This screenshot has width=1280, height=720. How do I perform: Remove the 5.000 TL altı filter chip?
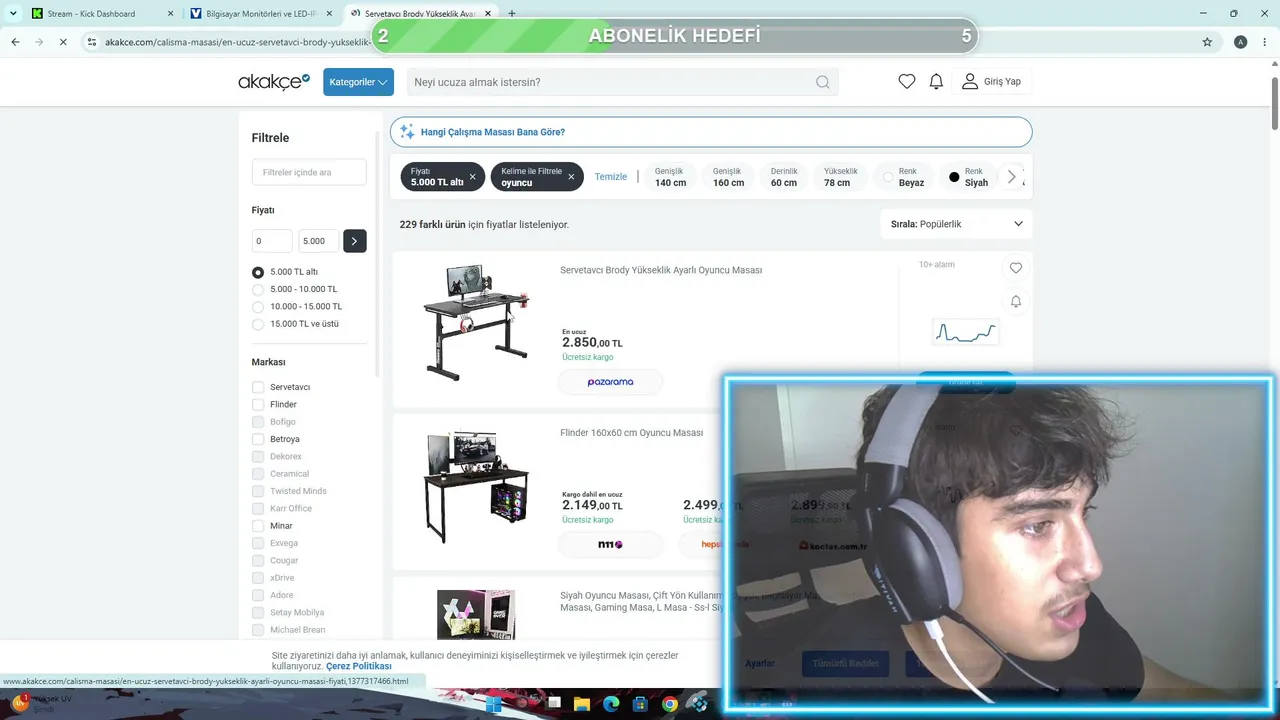click(473, 177)
